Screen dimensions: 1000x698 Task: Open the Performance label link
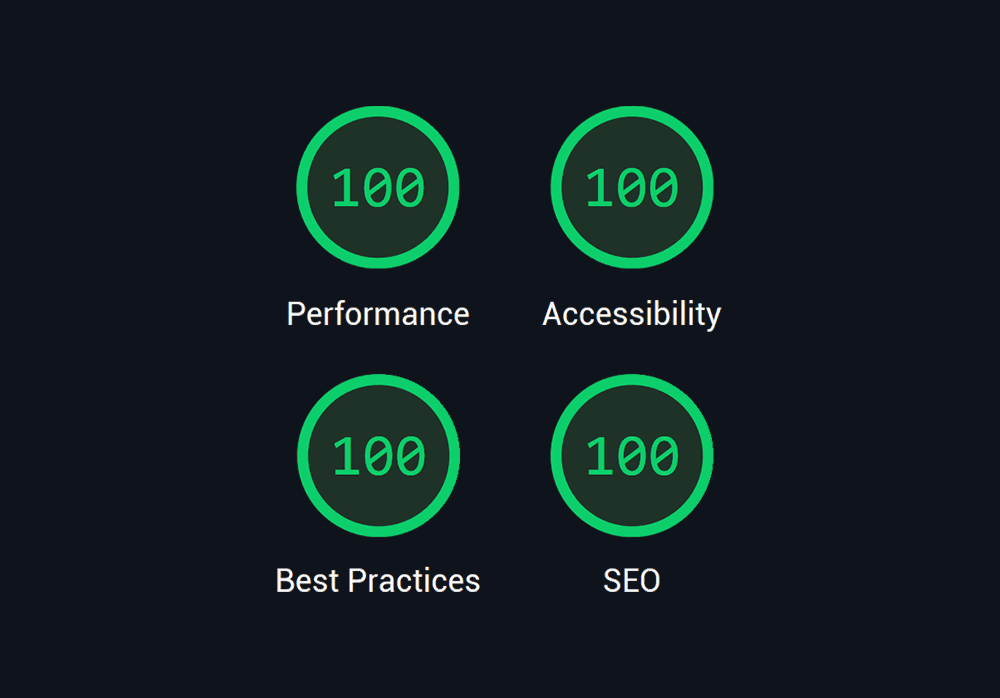pos(378,314)
